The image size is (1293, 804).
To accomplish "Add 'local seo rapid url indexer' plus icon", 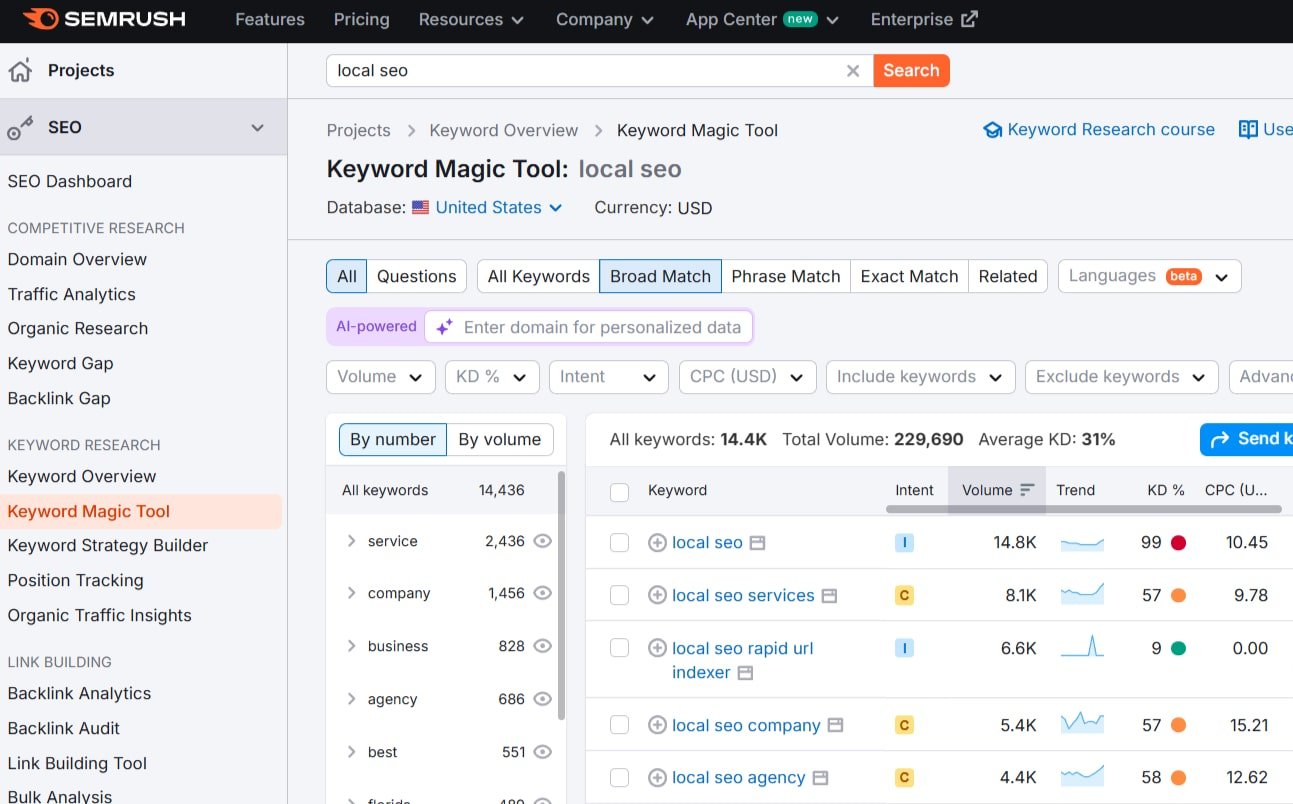I will click(657, 648).
